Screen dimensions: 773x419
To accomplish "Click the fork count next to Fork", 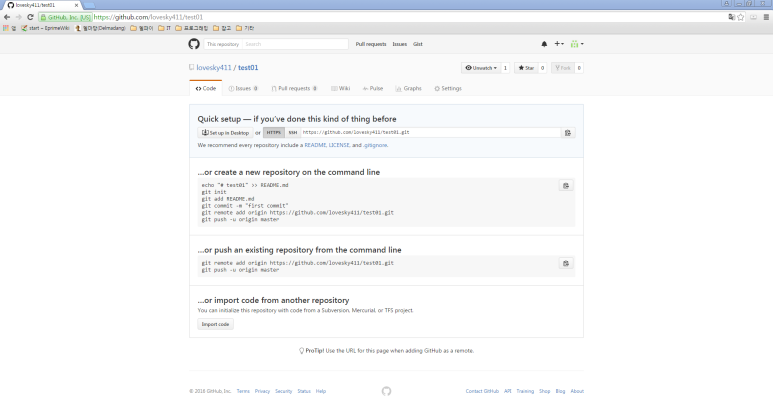I will (x=579, y=68).
